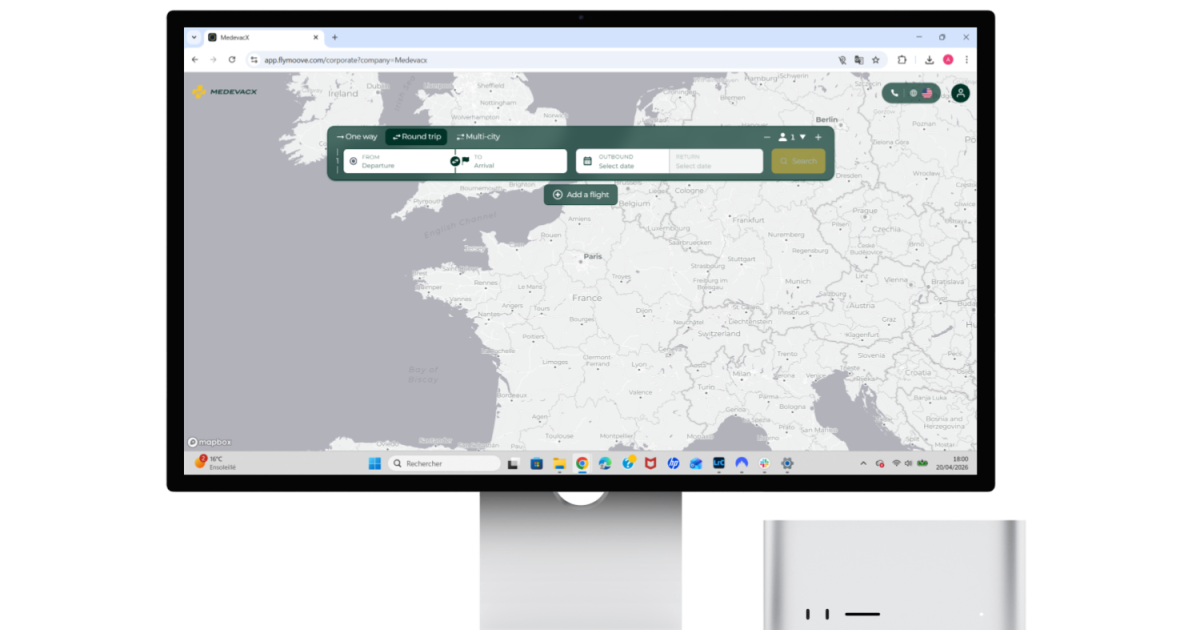This screenshot has width=1200, height=630.
Task: Click the passenger person icon
Action: coord(783,136)
